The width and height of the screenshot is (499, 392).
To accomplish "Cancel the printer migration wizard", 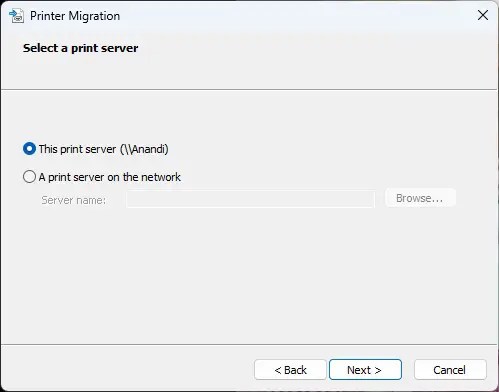I will coord(450,370).
